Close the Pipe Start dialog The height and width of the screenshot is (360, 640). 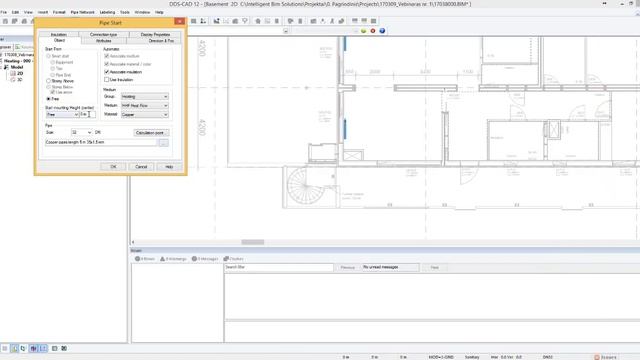pyautogui.click(x=180, y=22)
